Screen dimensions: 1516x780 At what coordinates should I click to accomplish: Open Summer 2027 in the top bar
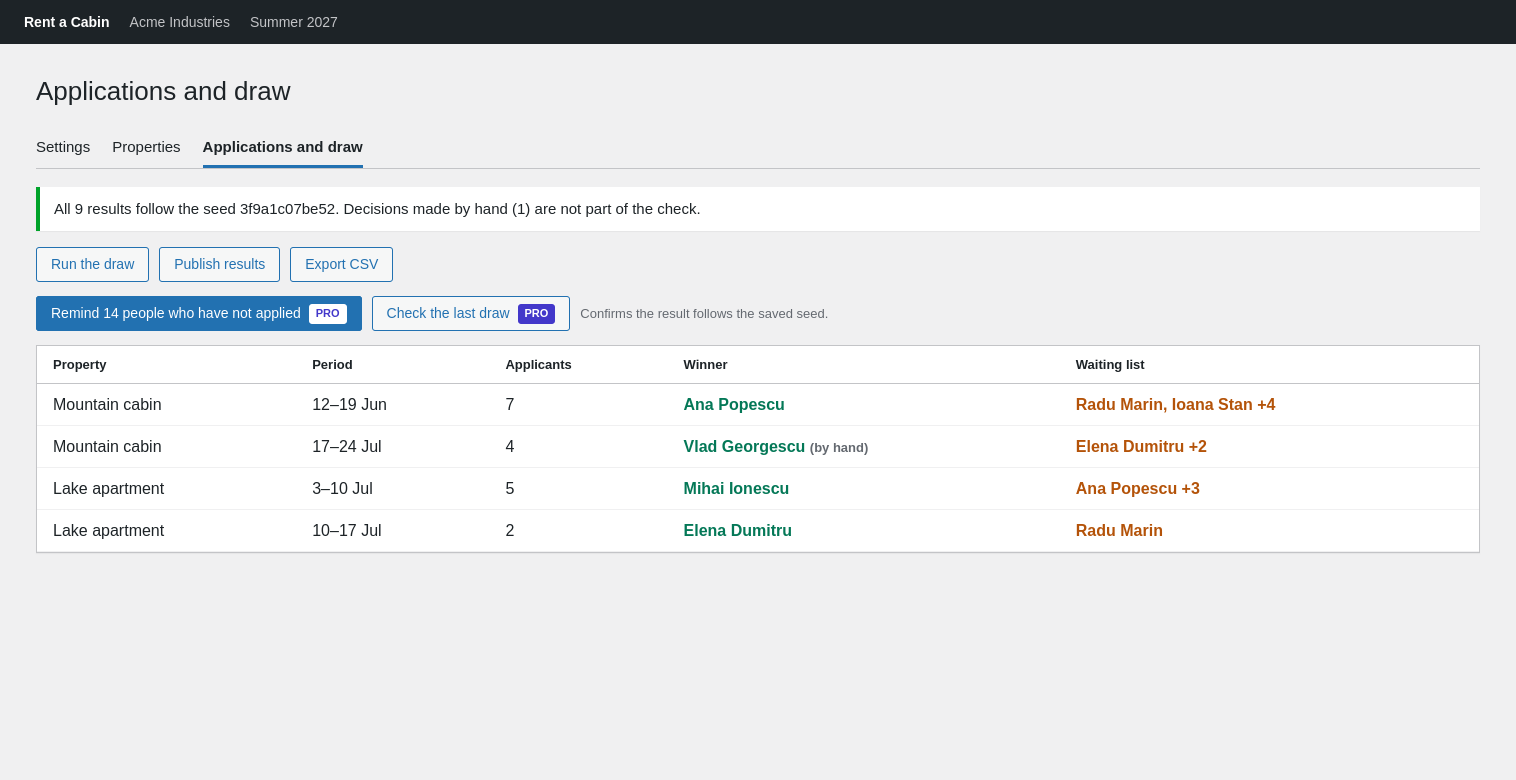pos(294,22)
